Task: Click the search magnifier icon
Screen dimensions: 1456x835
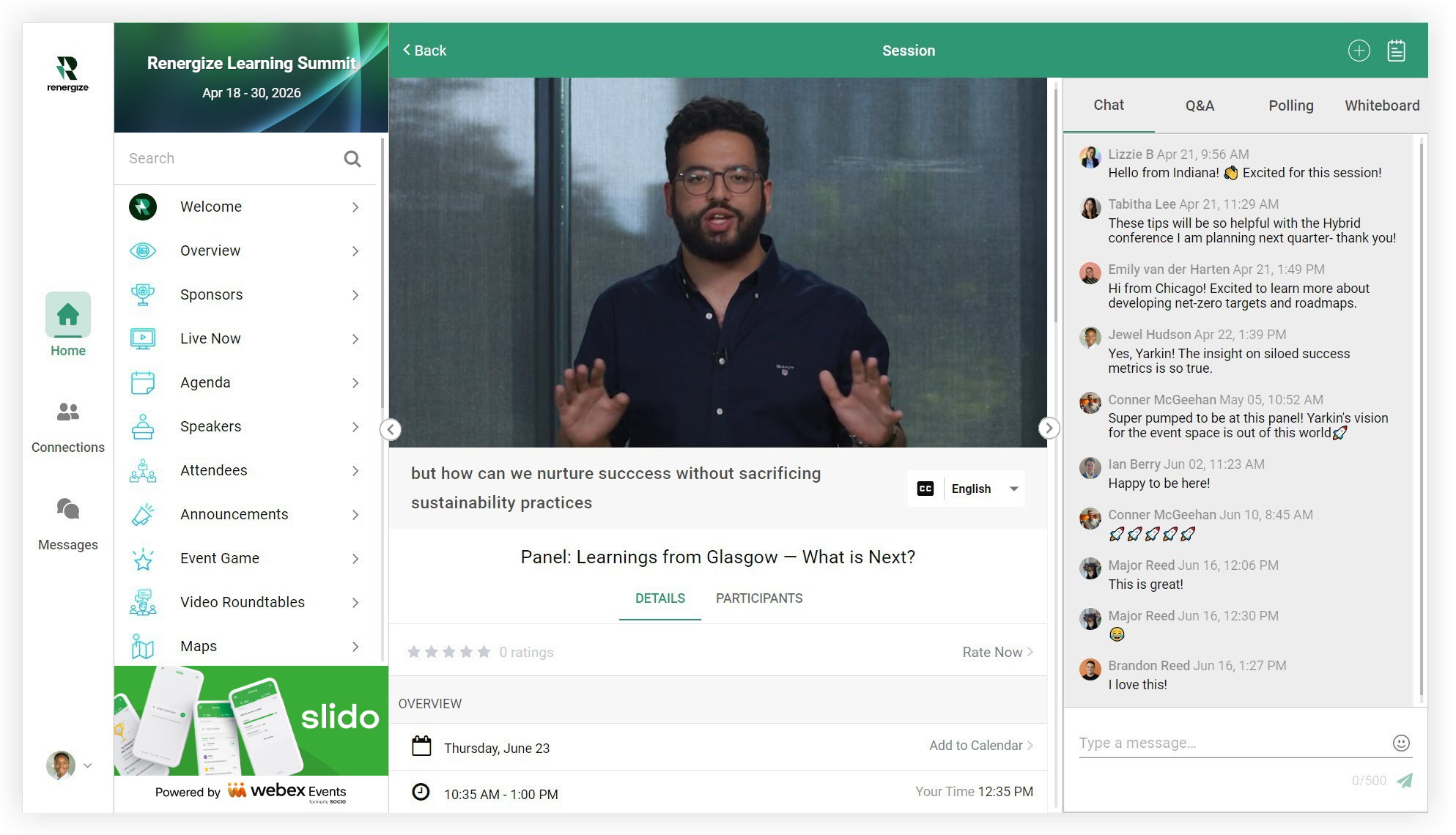Action: point(352,159)
